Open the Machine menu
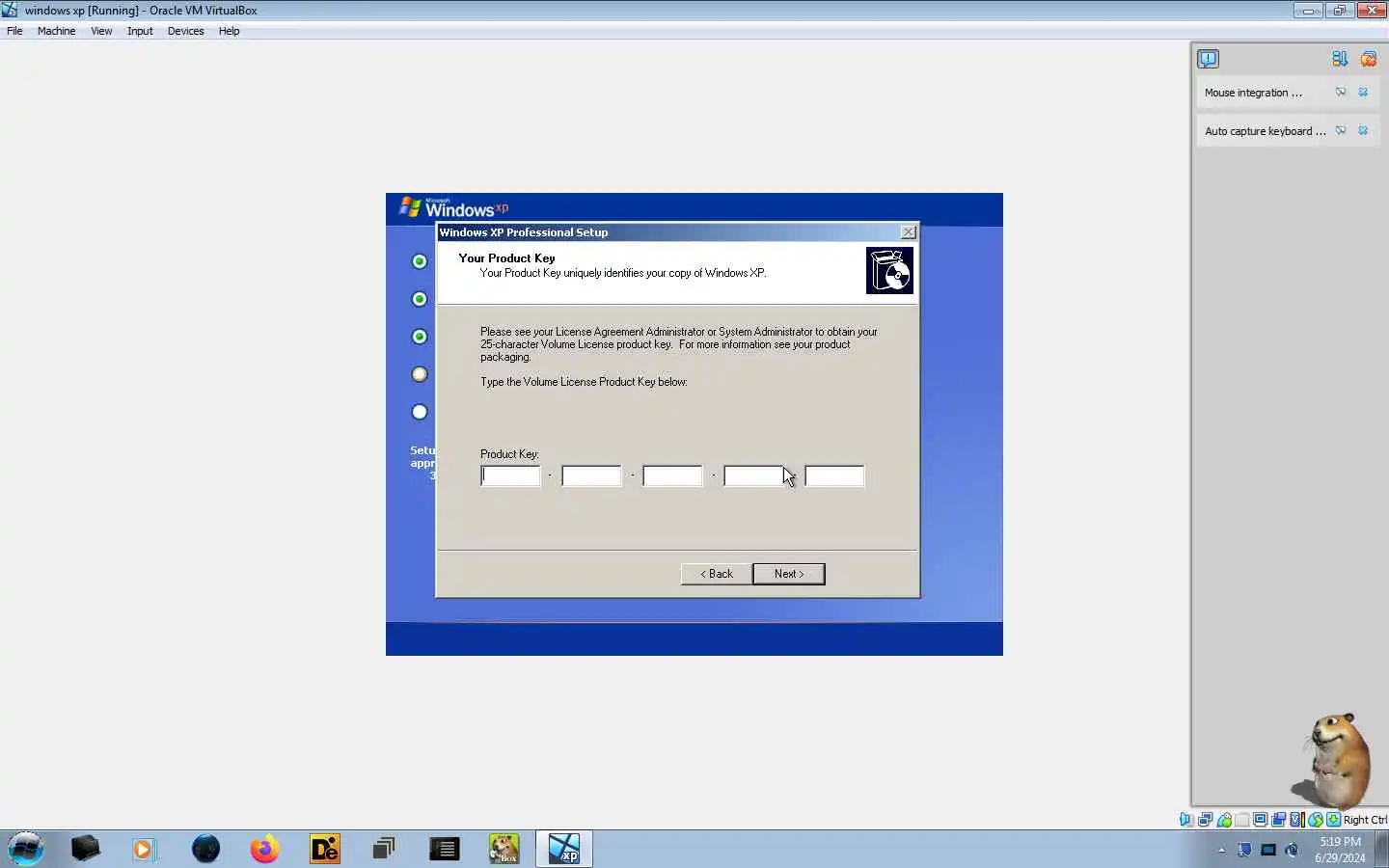 [56, 31]
